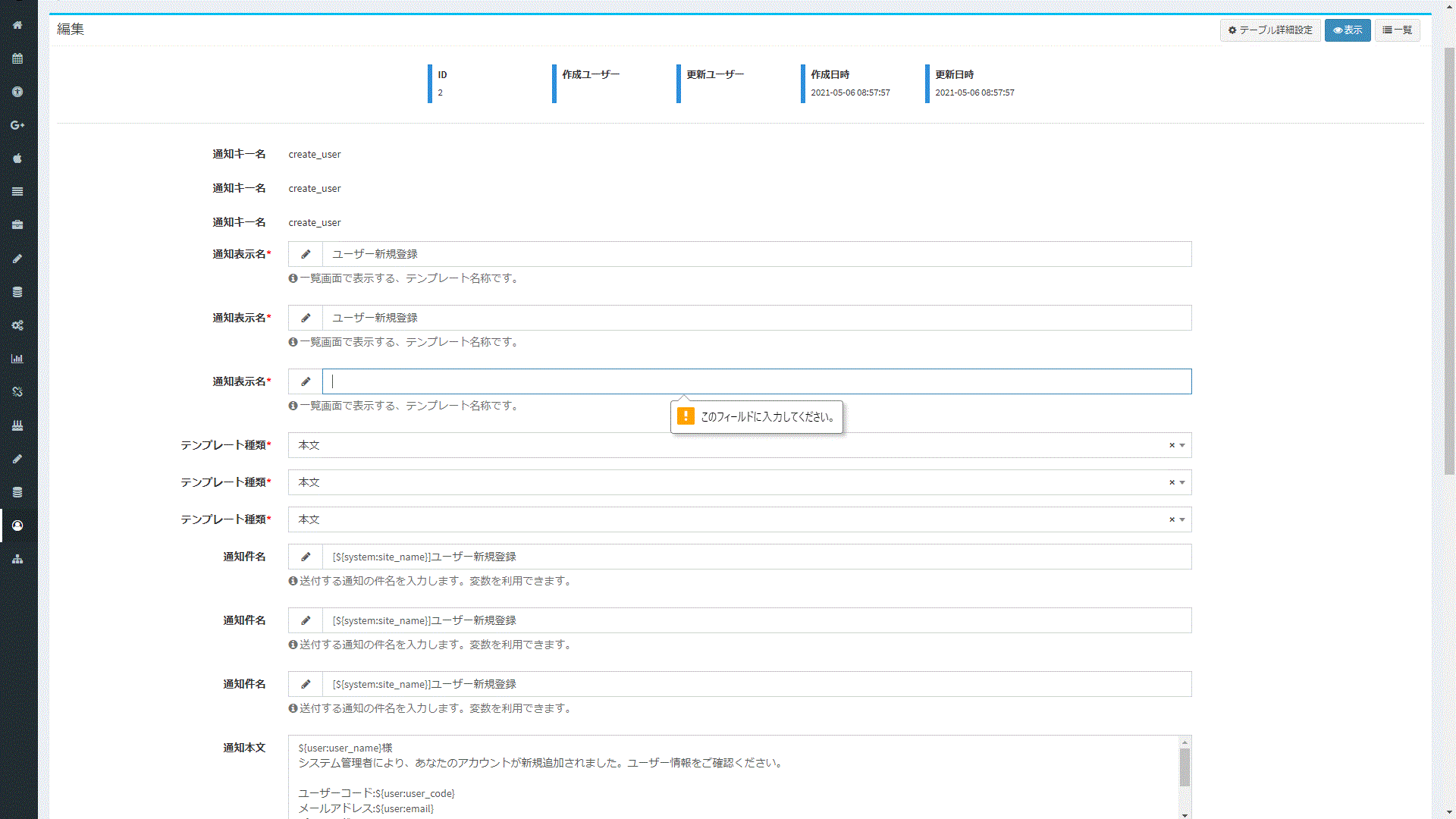The width and height of the screenshot is (1456, 819).
Task: Click the page scrollbar down arrow
Action: (1449, 813)
